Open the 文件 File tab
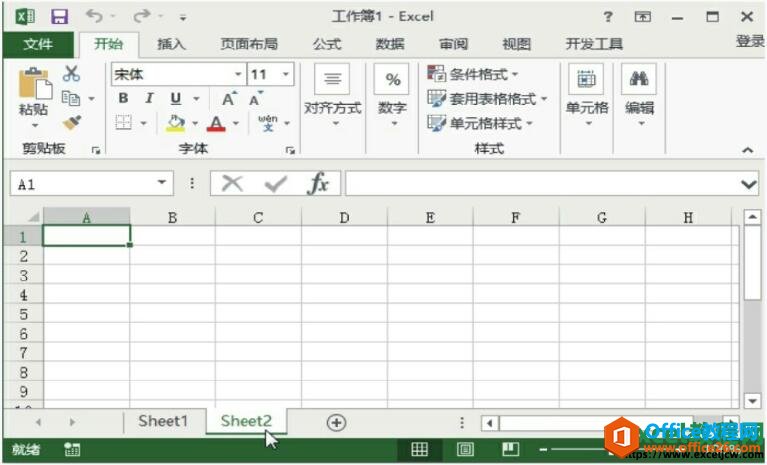 pyautogui.click(x=38, y=44)
